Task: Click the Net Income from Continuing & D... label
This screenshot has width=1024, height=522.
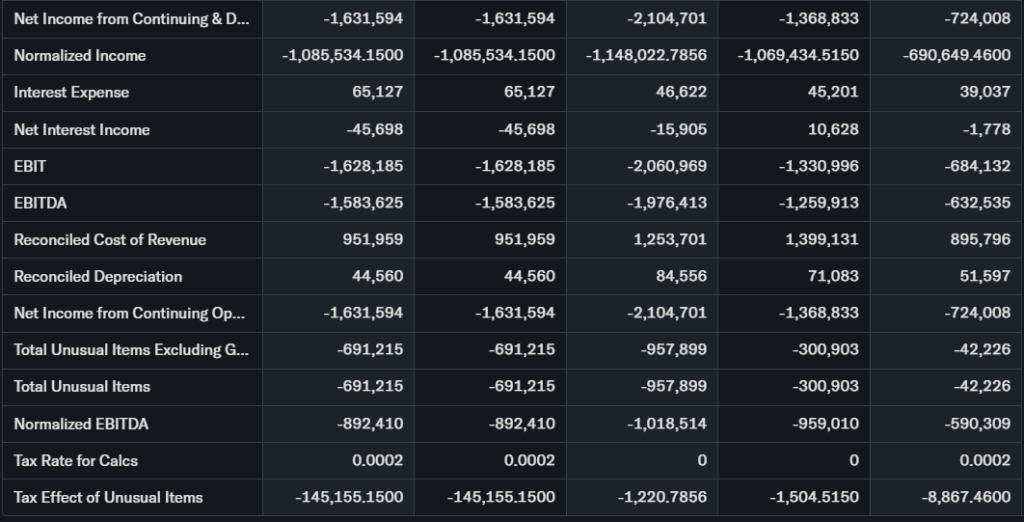Action: [x=129, y=19]
